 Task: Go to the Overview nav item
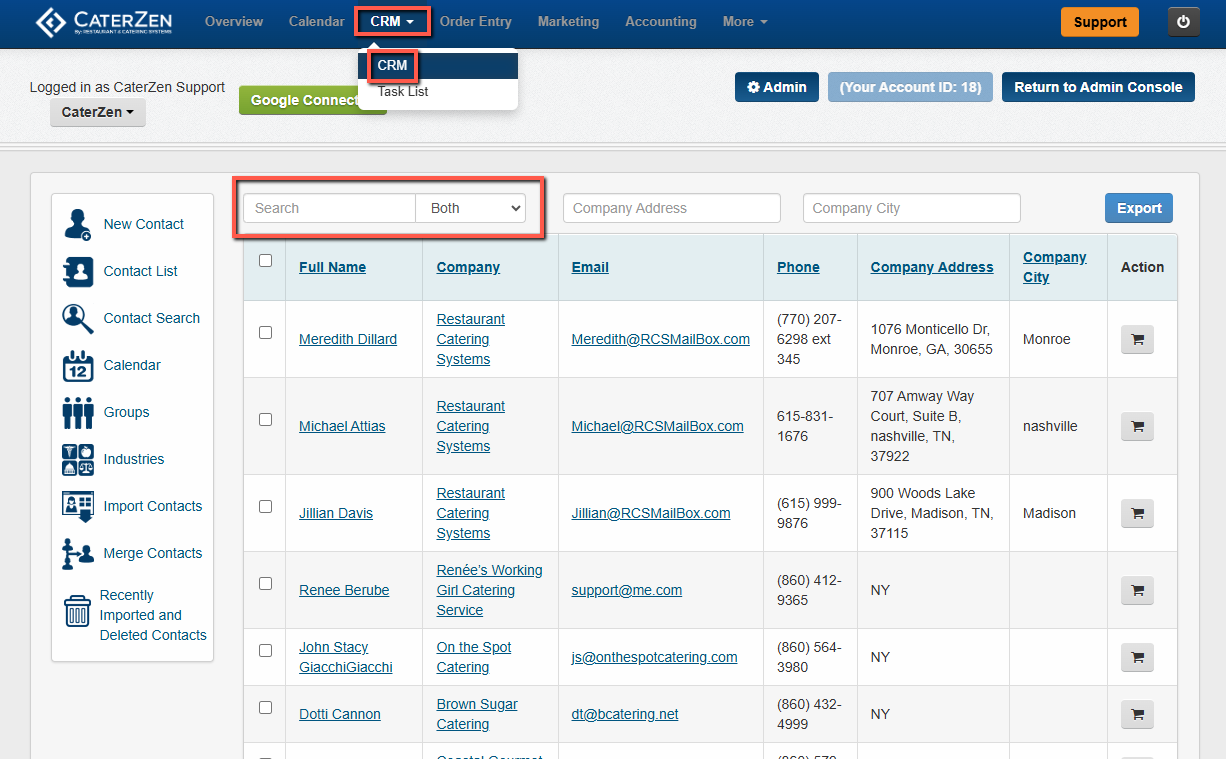pyautogui.click(x=234, y=21)
